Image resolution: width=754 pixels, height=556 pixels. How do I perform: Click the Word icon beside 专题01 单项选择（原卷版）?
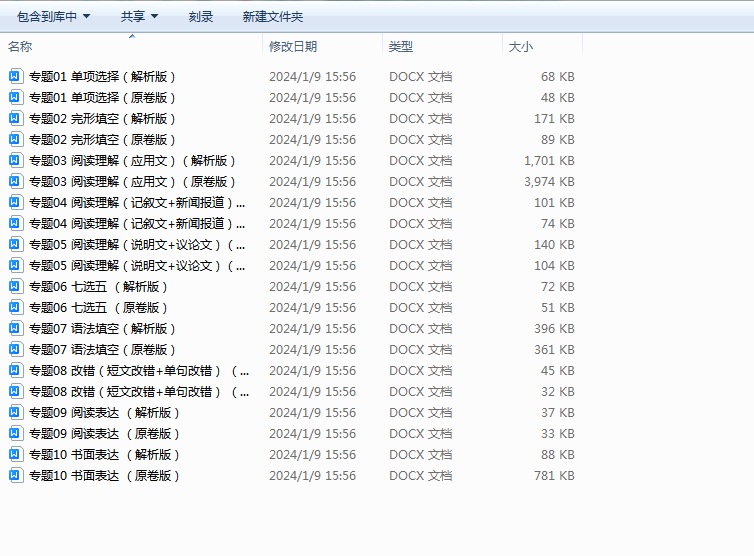[x=15, y=98]
